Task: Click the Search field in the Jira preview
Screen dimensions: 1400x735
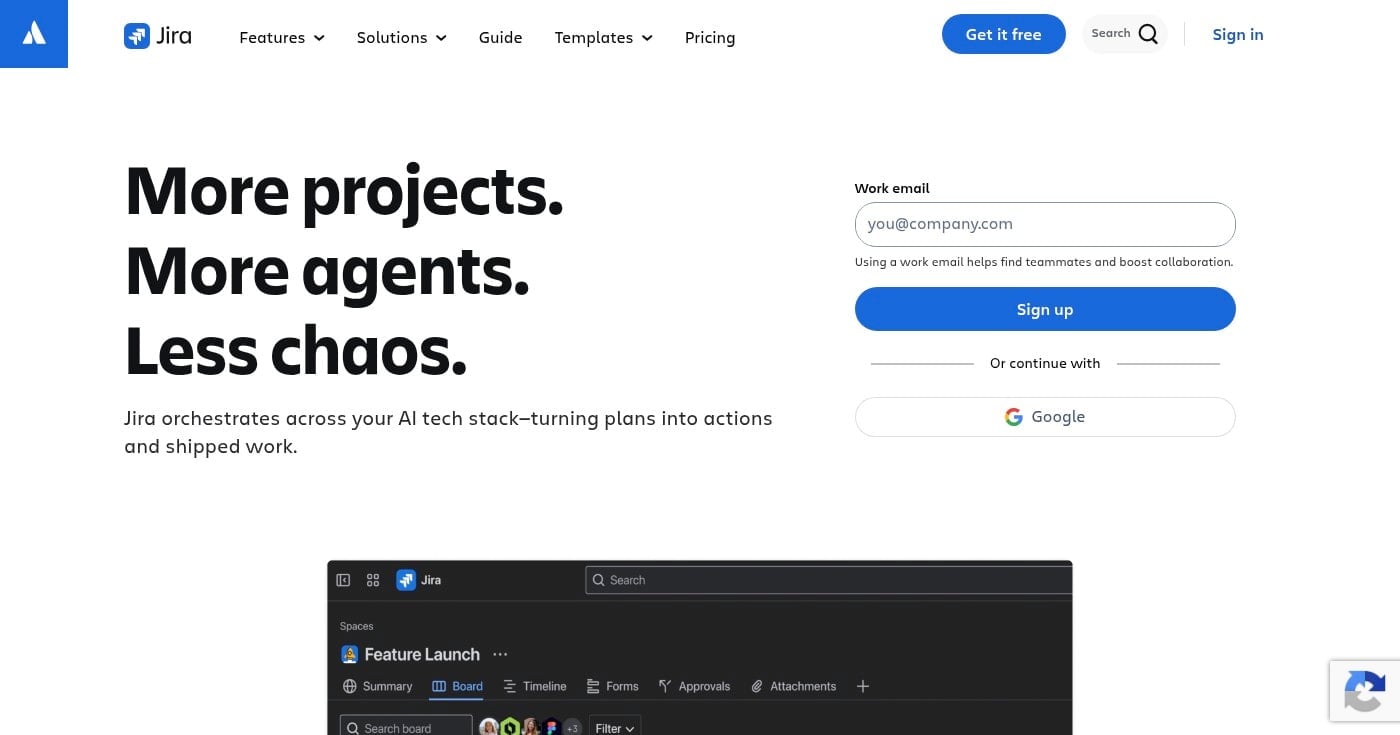Action: pos(828,580)
